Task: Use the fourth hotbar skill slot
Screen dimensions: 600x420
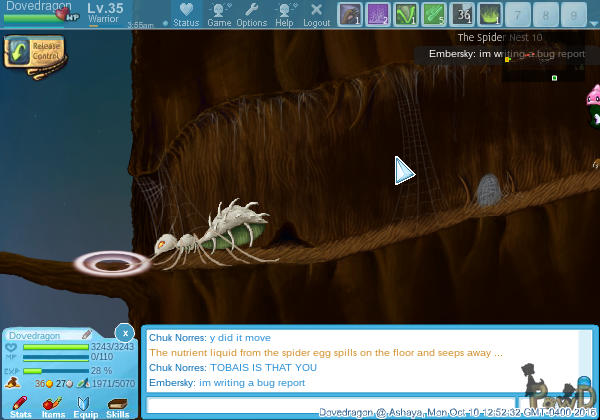Action: tap(435, 14)
